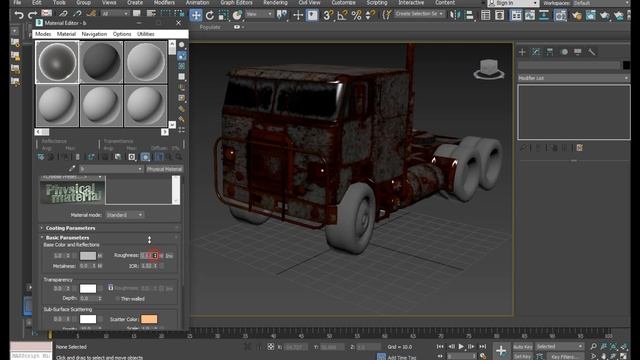Open the Modes menu in Material Editor
This screenshot has width=640, height=360.
point(43,34)
